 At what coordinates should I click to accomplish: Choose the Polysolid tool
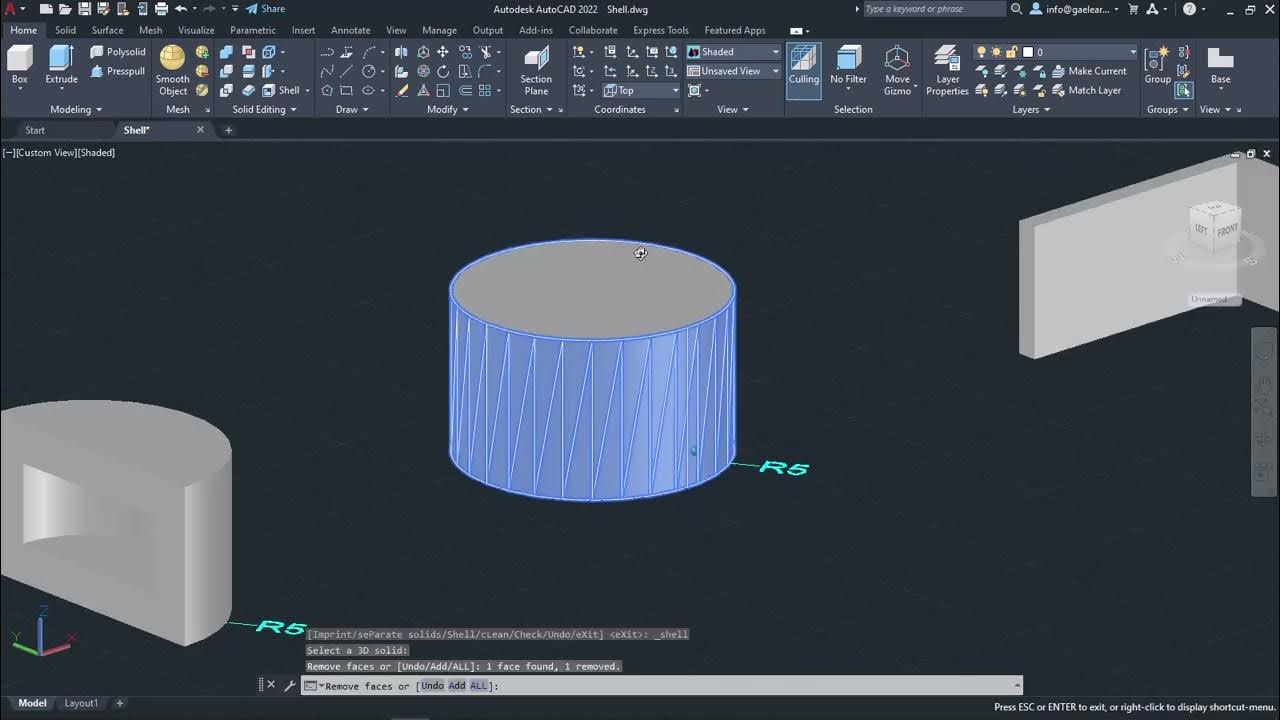(118, 52)
